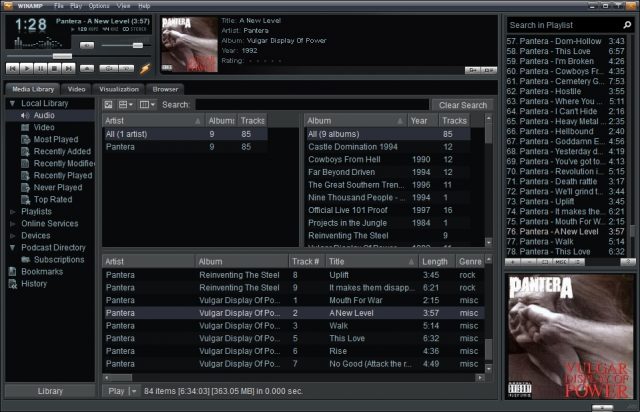Open the Options menu
The height and width of the screenshot is (412, 640).
(98, 6)
